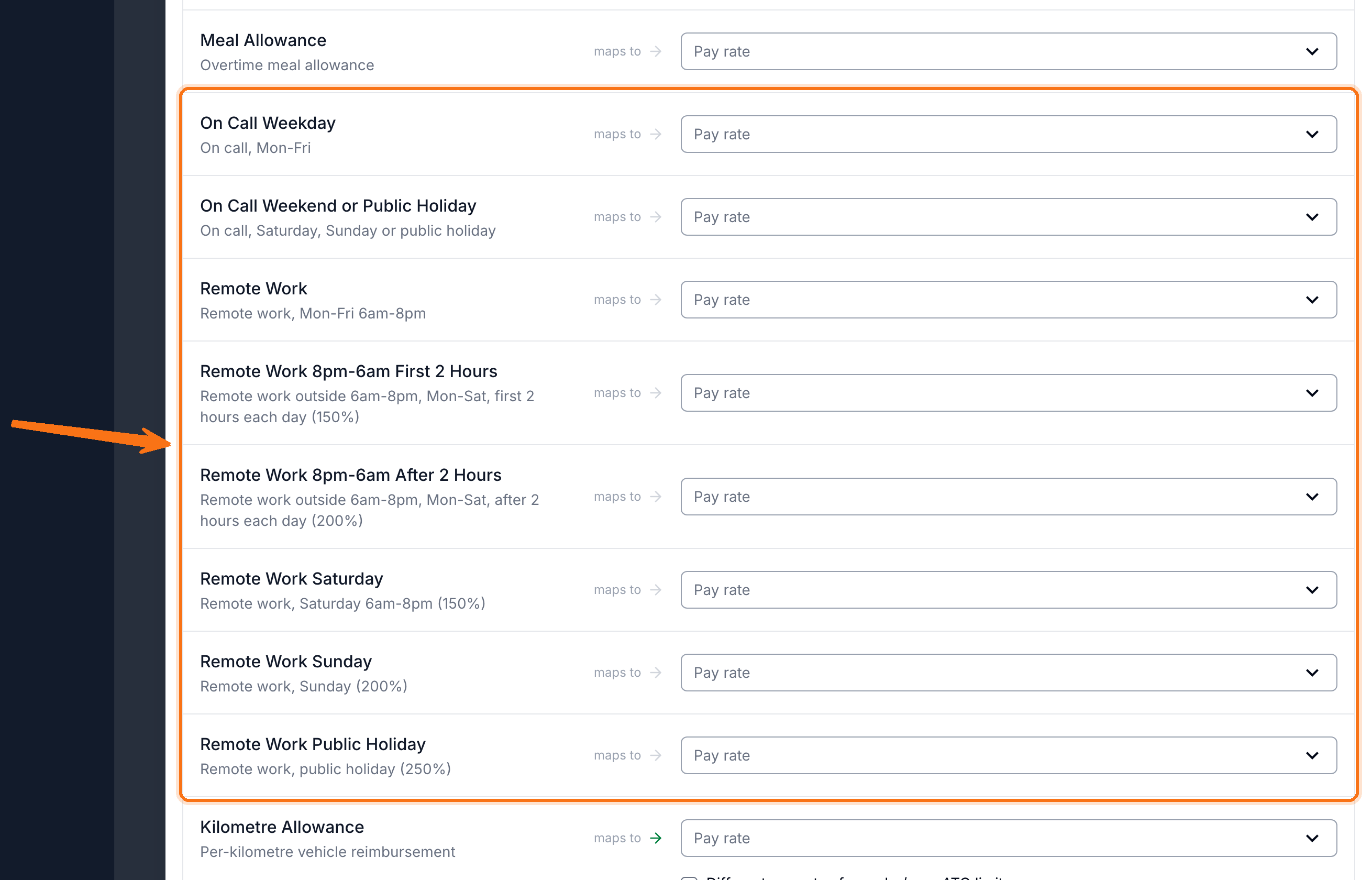Expand the Remote Work Public Holiday pay rate dropdown
This screenshot has height=880, width=1372.
tap(1008, 755)
